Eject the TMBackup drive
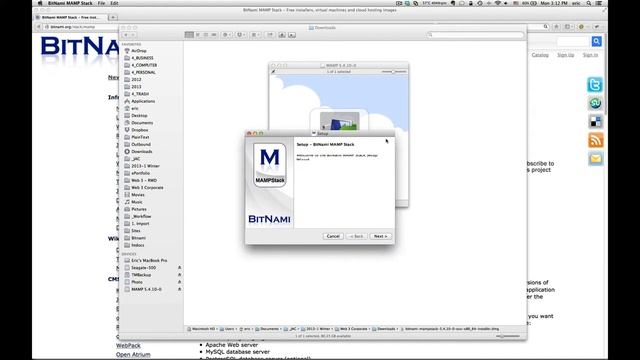The image size is (640, 360). point(179,275)
